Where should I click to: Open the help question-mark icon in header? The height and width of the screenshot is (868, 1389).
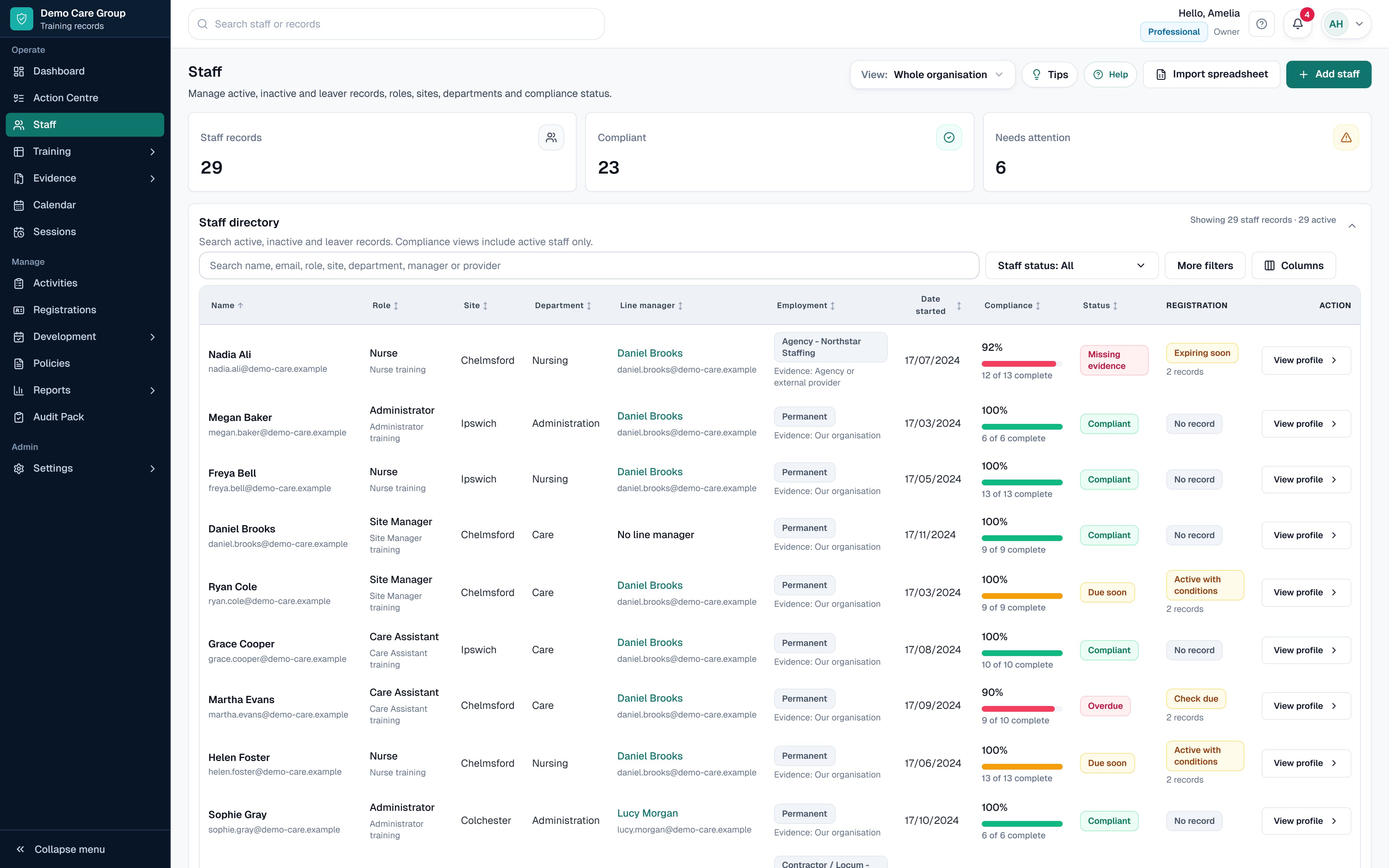coord(1262,24)
